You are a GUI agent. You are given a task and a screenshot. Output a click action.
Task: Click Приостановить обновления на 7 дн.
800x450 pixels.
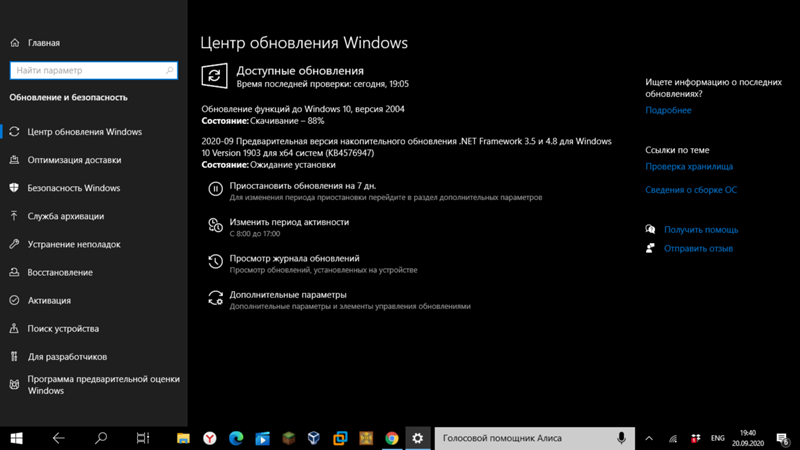303,186
